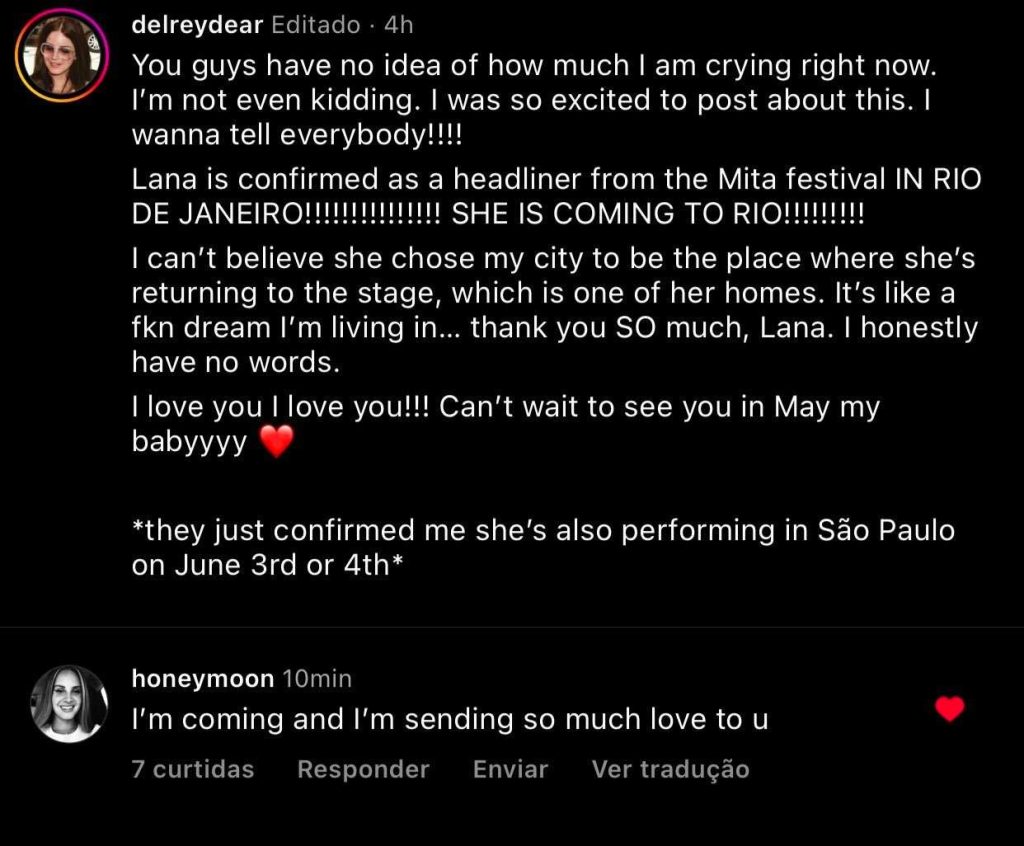Open honeymoon's profile avatar

[x=68, y=704]
